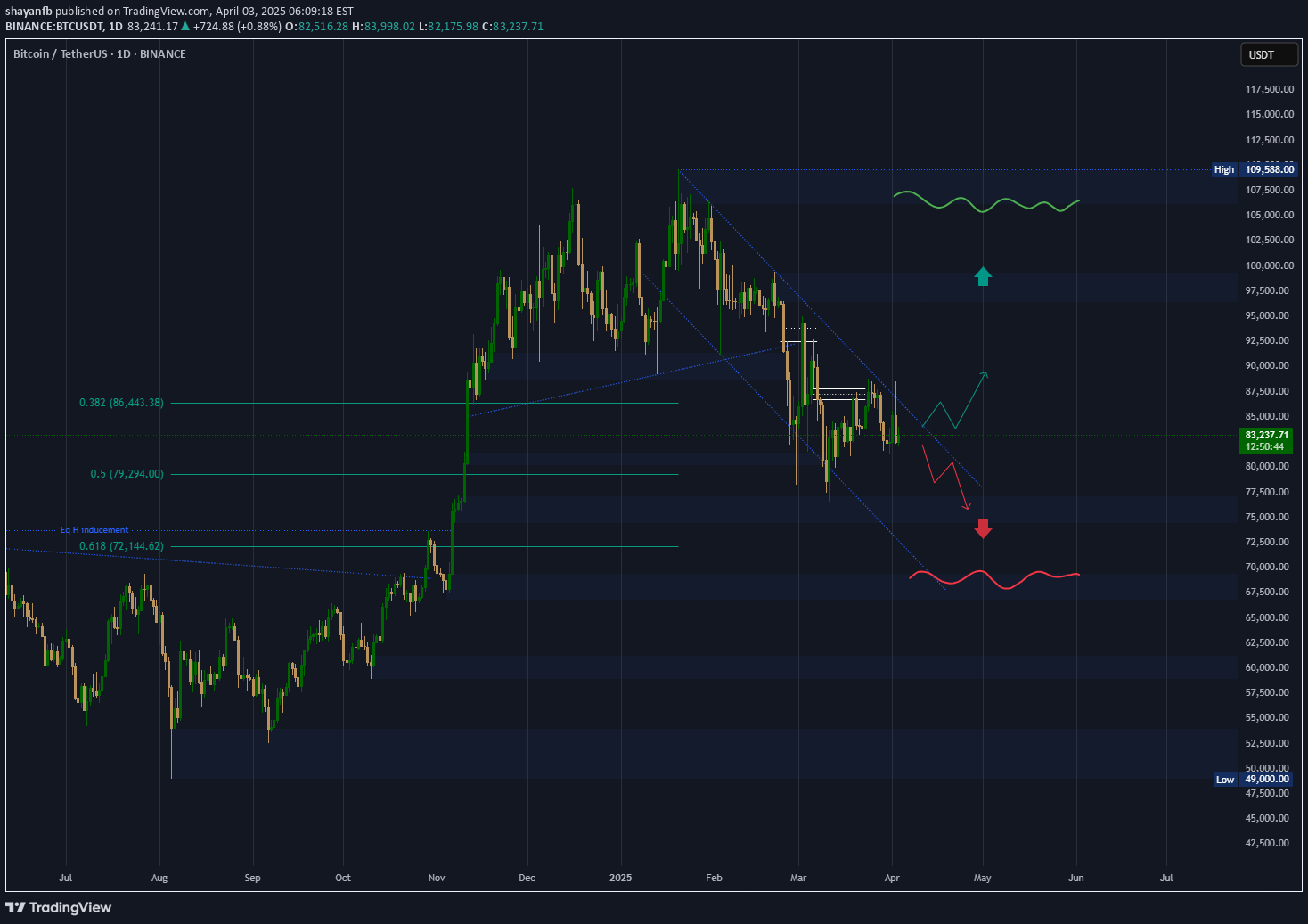Click the May time axis label

pos(983,878)
